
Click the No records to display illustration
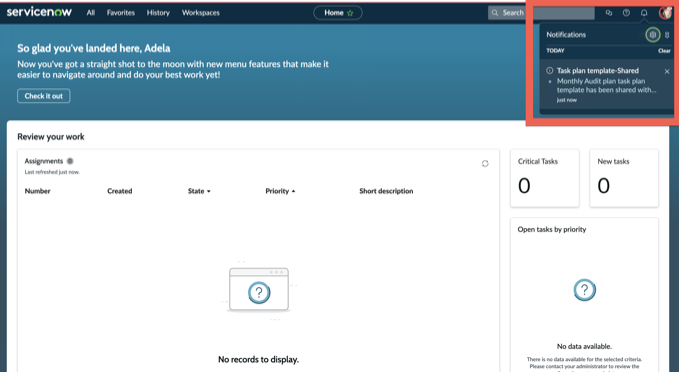coord(259,290)
